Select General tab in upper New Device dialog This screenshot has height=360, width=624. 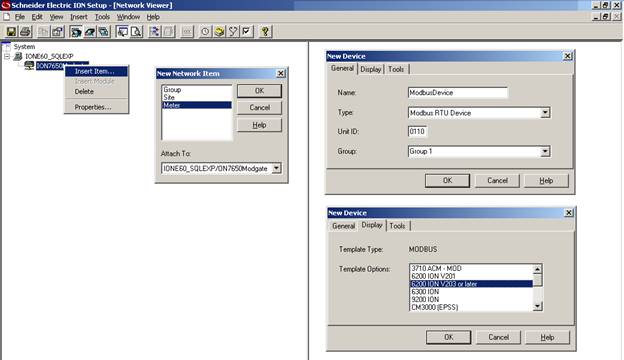tap(342, 68)
